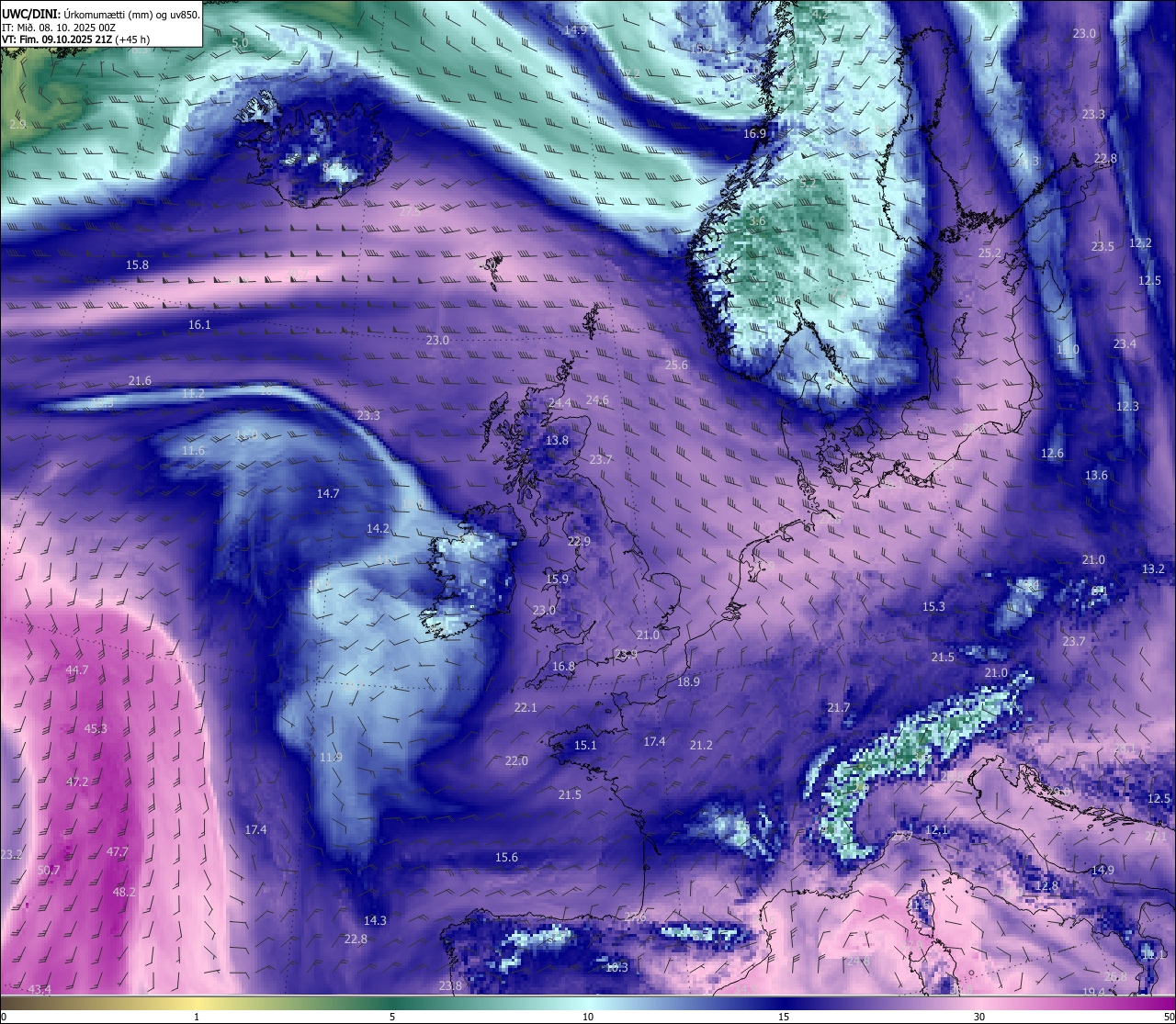Select the 47.7 value label
The height and width of the screenshot is (1024, 1176).
118,851
